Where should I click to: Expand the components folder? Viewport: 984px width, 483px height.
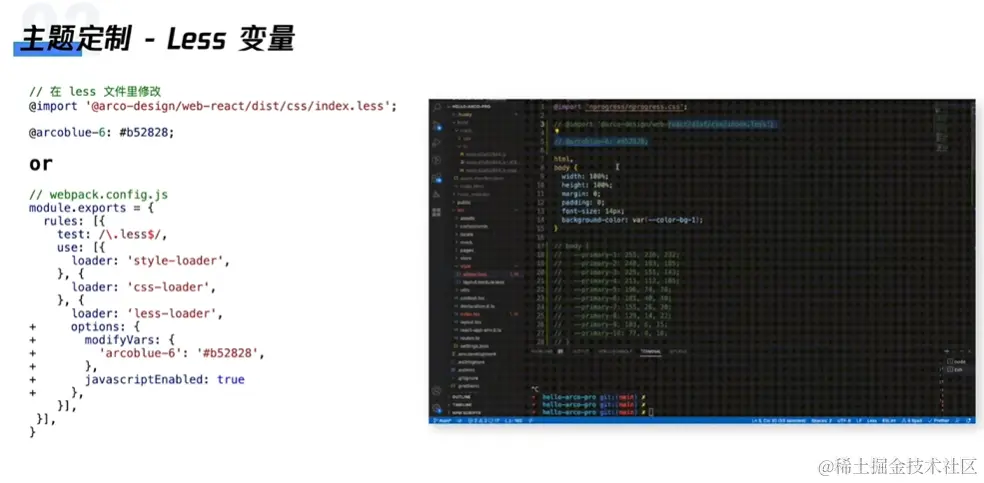473,226
